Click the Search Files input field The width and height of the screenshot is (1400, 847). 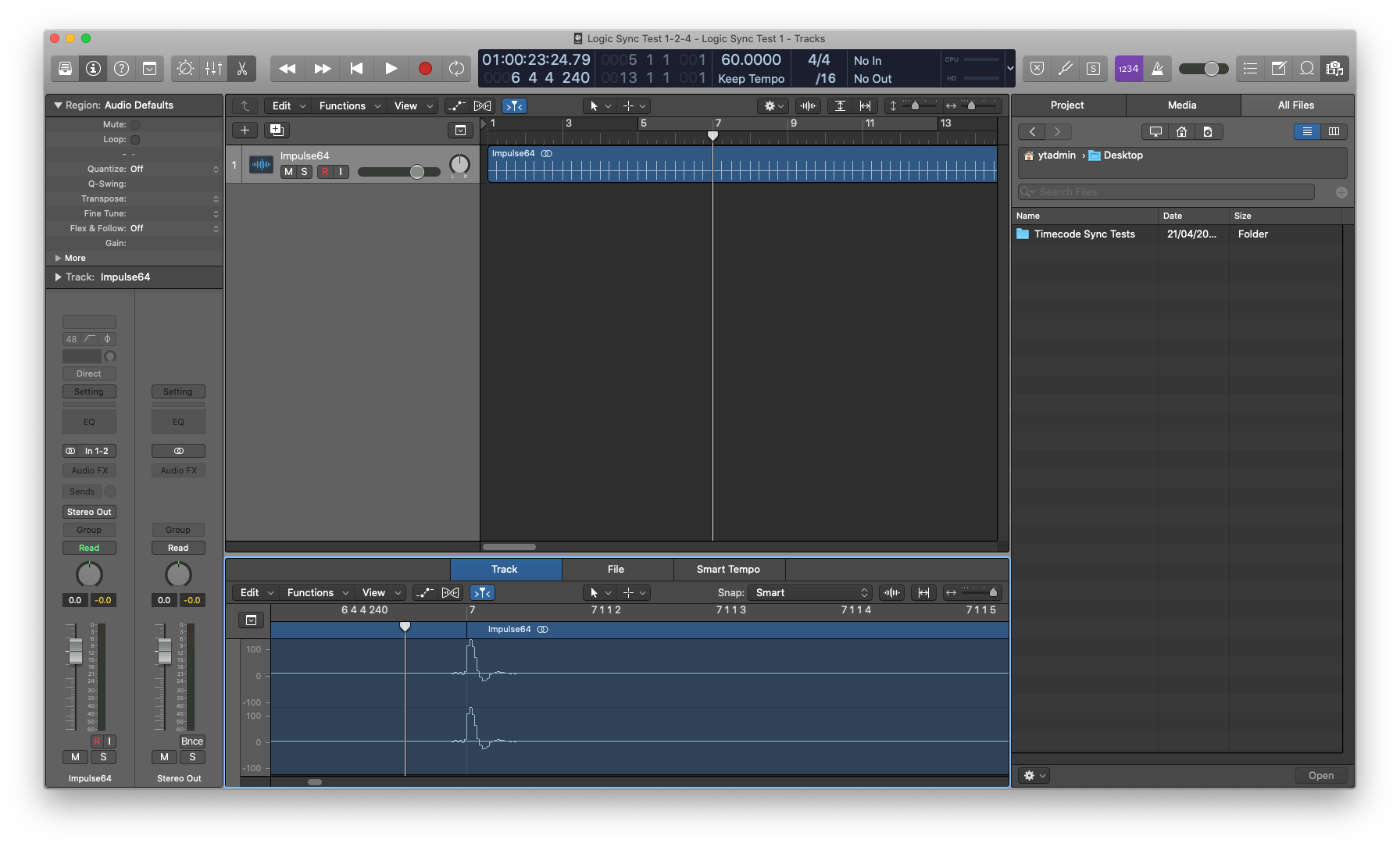1166,192
